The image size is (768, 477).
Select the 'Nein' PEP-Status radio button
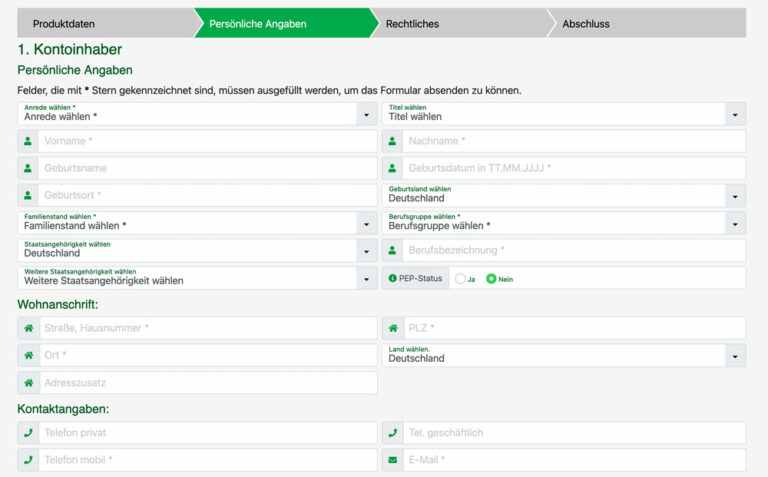[x=491, y=278]
